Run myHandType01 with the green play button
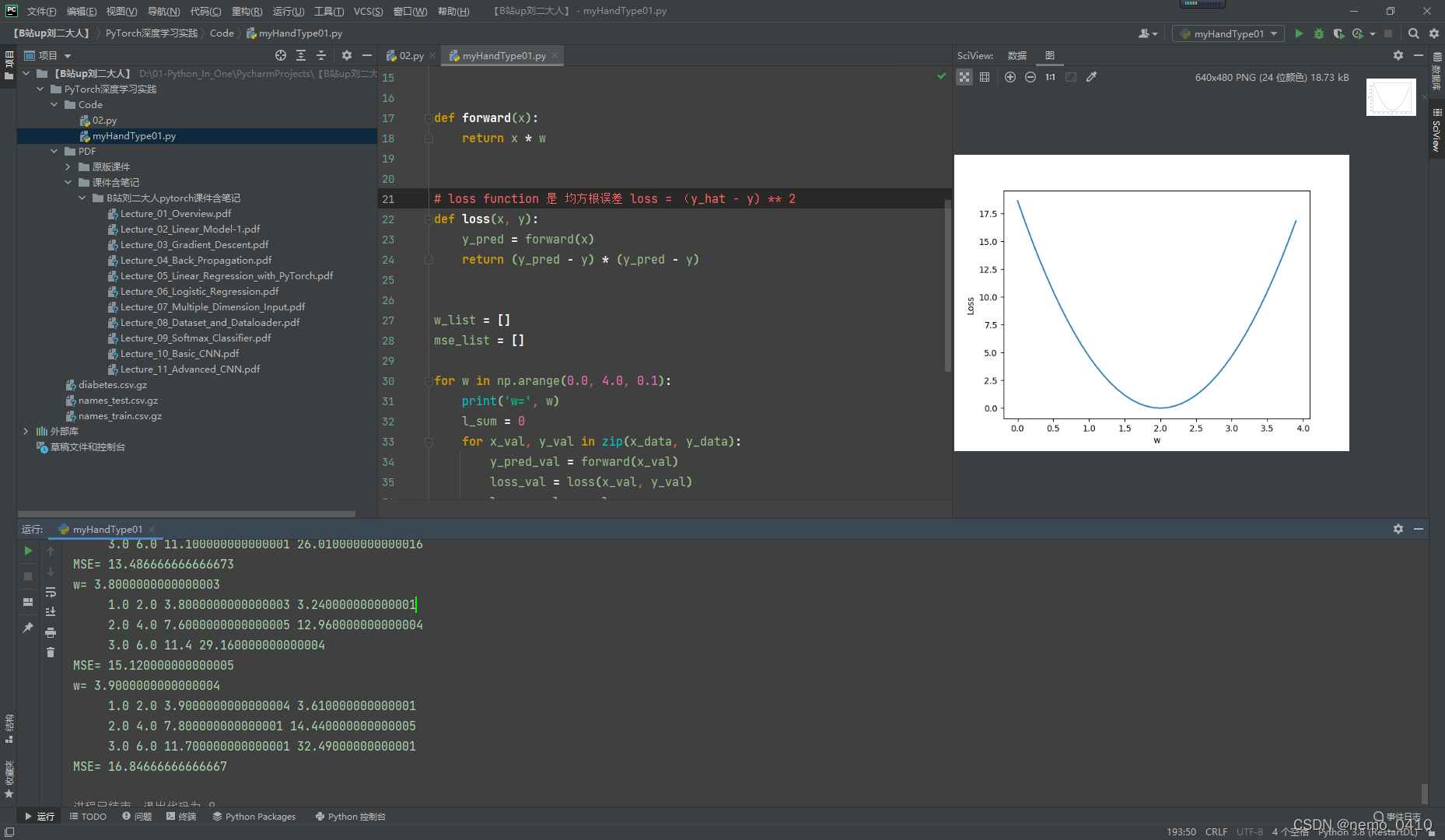The height and width of the screenshot is (840, 1445). pyautogui.click(x=1299, y=33)
